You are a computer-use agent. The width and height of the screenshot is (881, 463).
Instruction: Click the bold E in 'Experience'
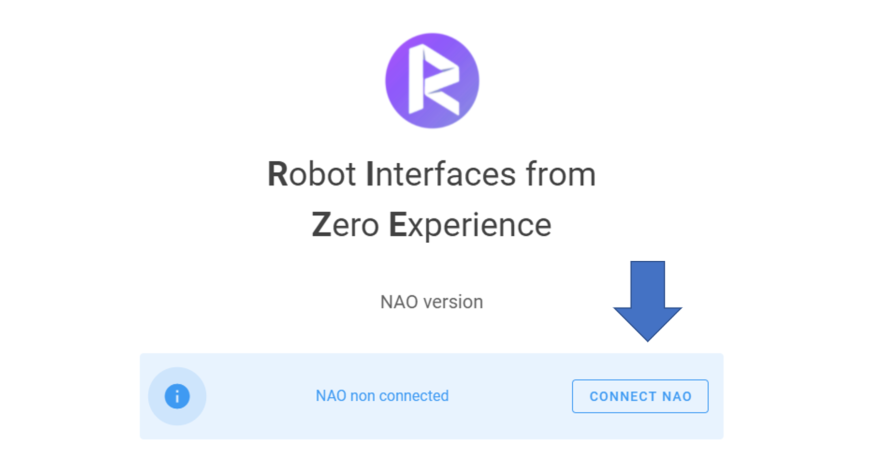coord(397,225)
